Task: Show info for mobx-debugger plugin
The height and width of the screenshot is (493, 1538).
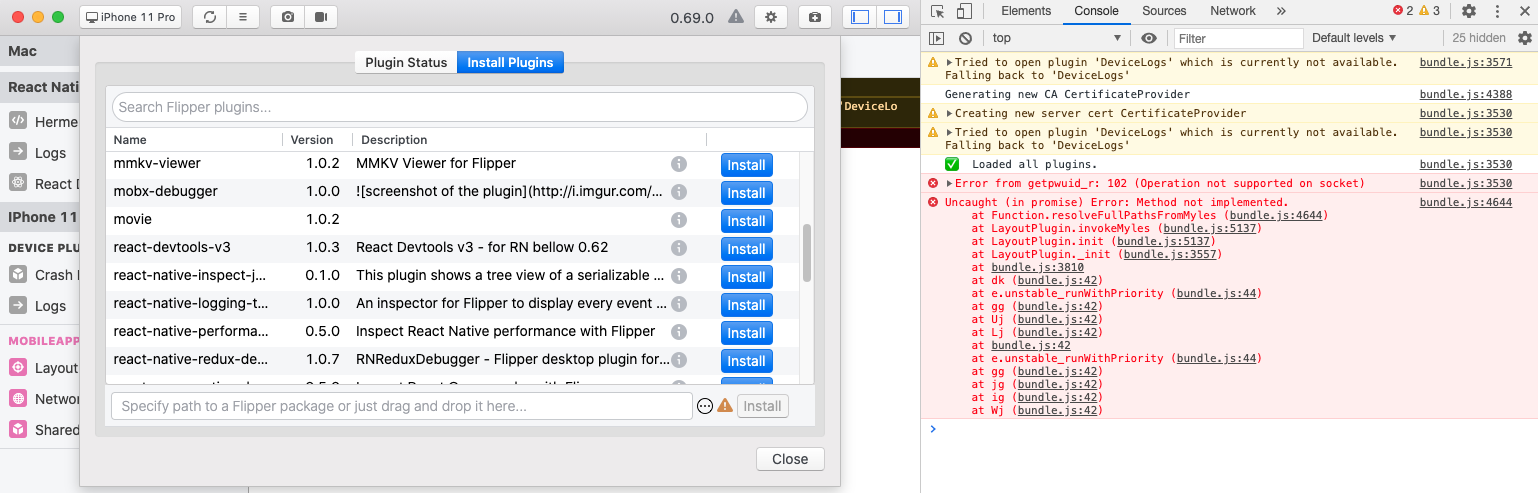Action: point(678,192)
